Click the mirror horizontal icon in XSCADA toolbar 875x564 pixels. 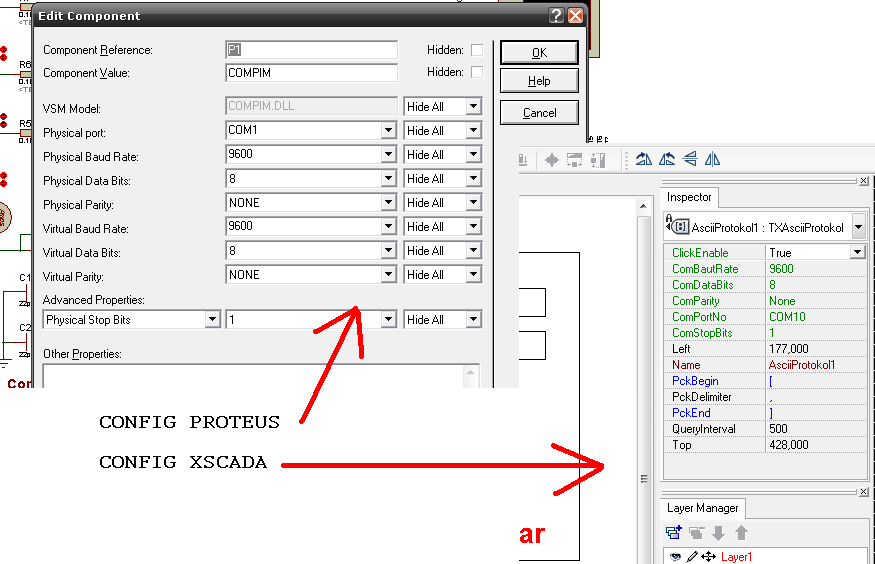tap(712, 160)
